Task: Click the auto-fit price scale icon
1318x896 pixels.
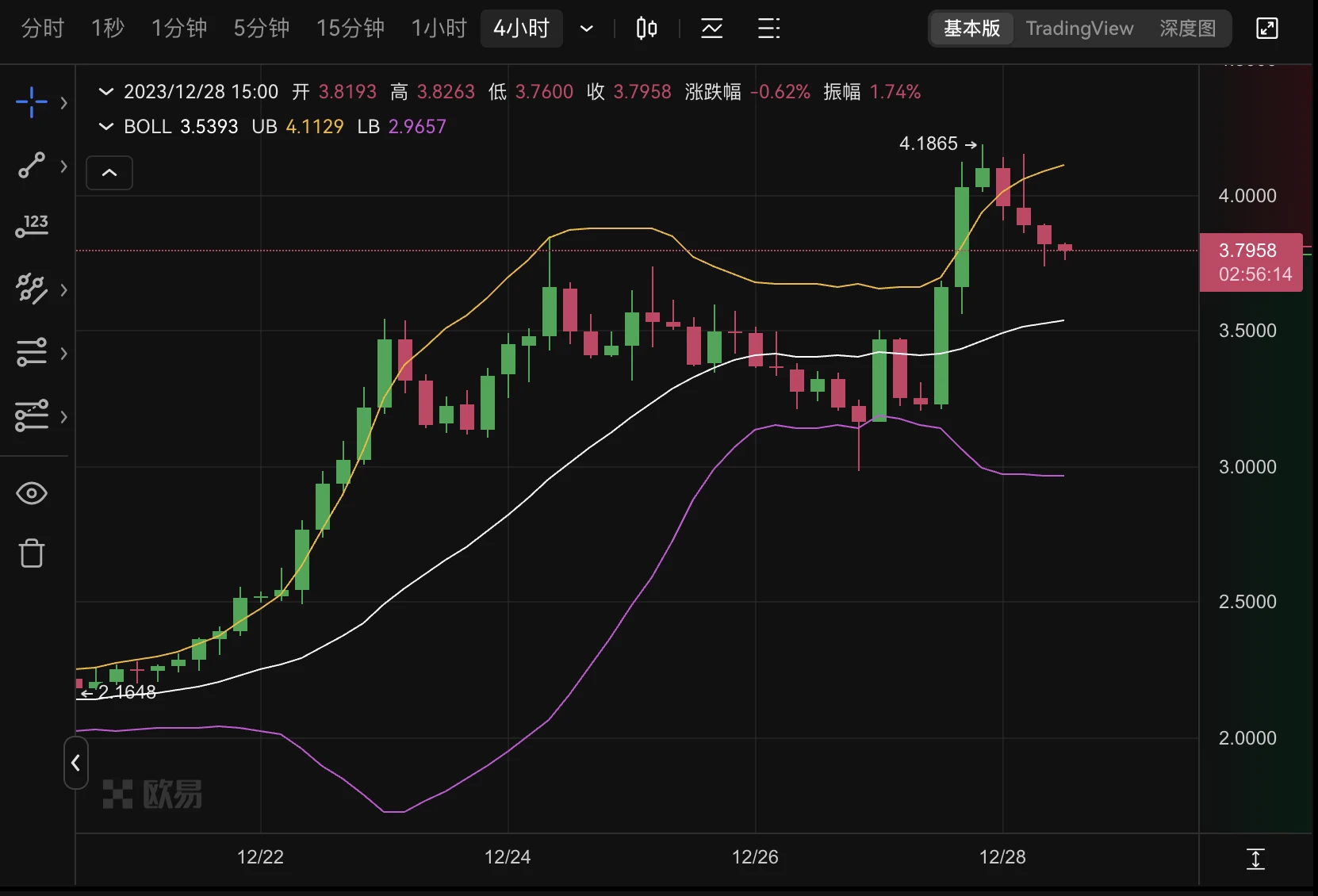Action: pos(1255,859)
